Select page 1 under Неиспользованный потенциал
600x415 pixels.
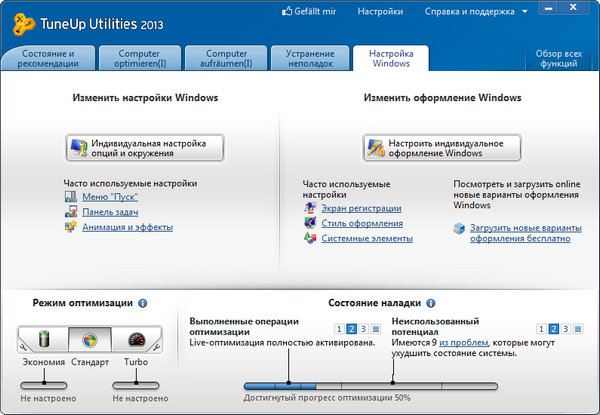pos(541,329)
